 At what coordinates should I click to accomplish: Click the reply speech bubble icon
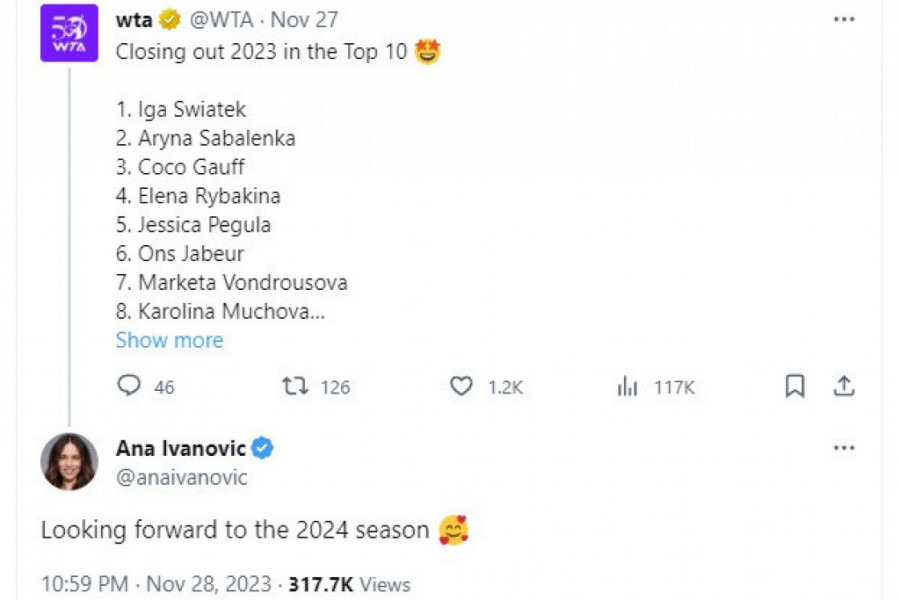(129, 386)
